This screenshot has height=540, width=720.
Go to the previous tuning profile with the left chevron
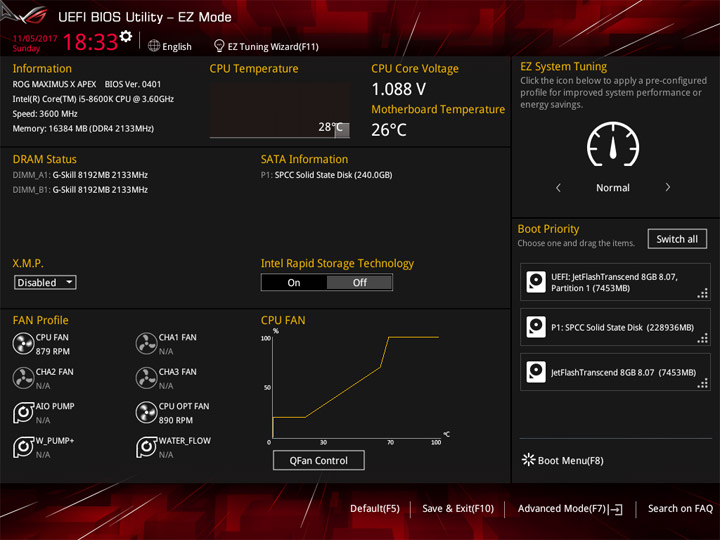[x=558, y=187]
